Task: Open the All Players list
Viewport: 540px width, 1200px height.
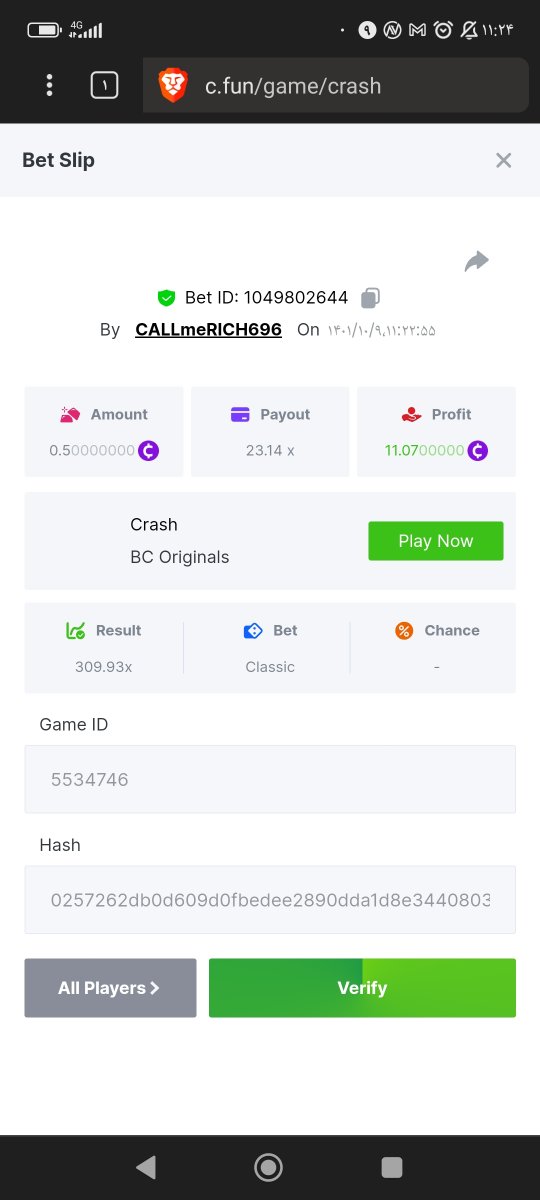Action: (x=110, y=988)
